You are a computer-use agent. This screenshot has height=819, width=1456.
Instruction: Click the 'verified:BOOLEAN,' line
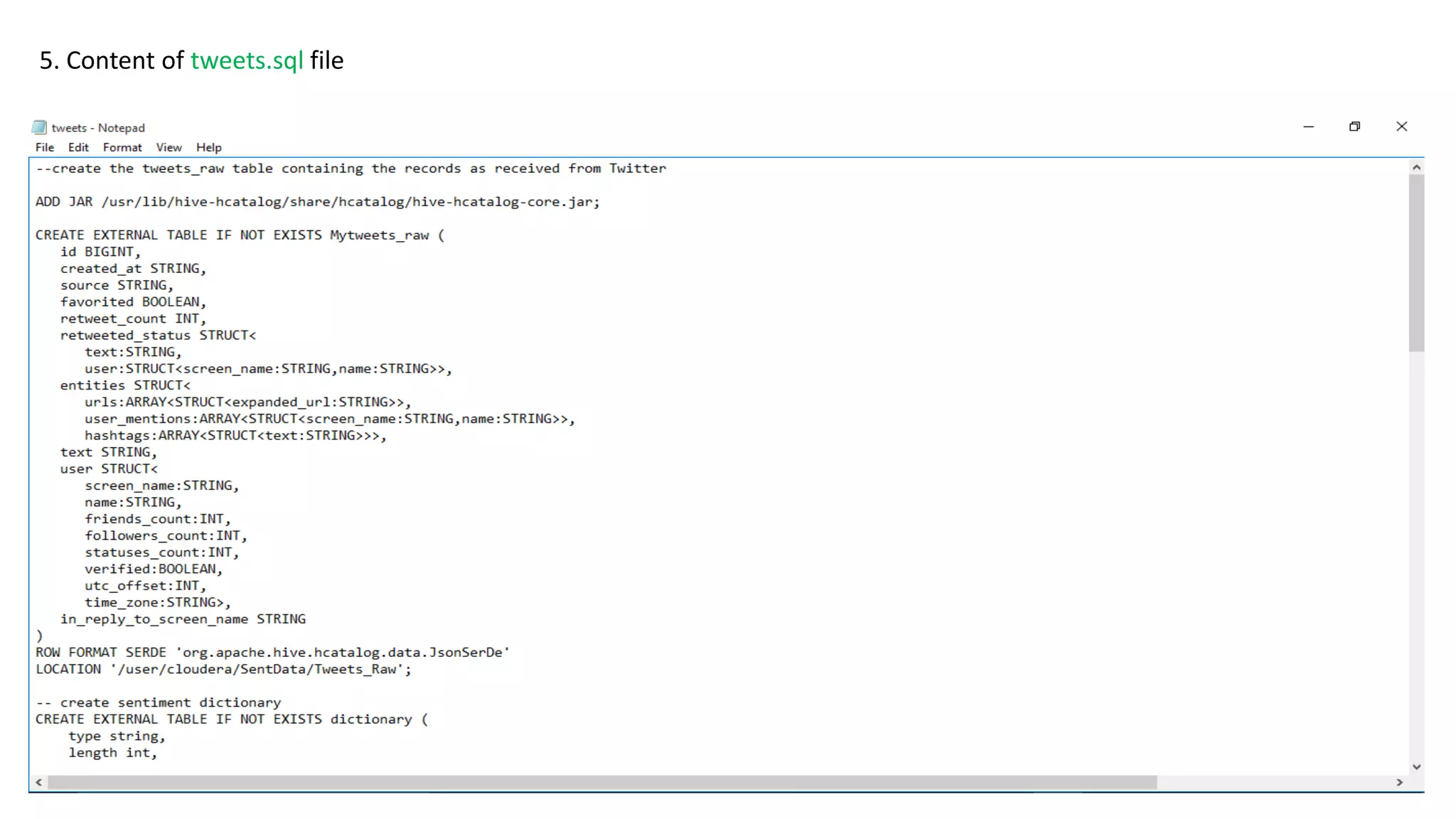[154, 569]
